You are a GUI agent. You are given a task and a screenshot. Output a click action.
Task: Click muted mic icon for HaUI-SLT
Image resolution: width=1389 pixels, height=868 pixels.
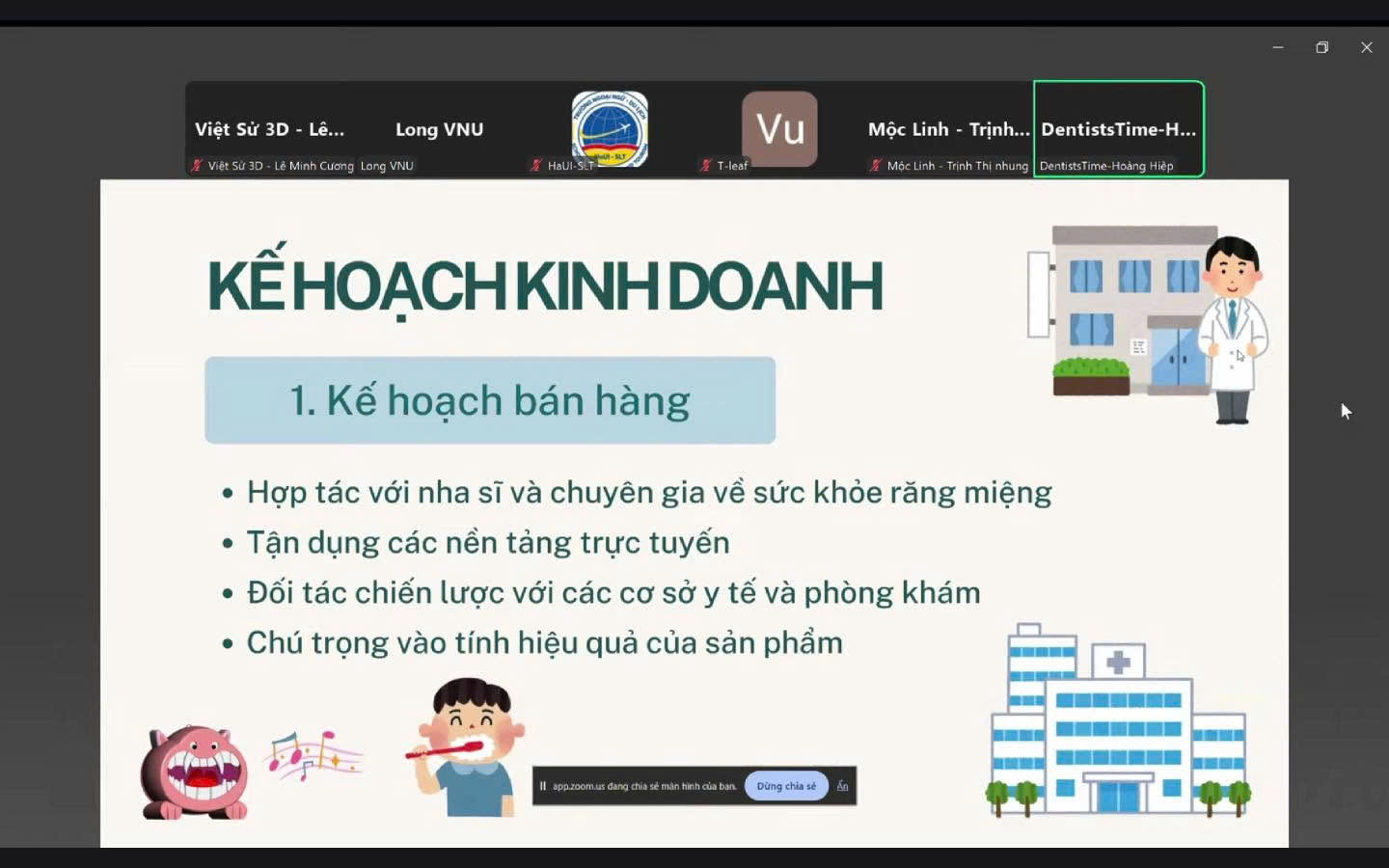pyautogui.click(x=536, y=166)
